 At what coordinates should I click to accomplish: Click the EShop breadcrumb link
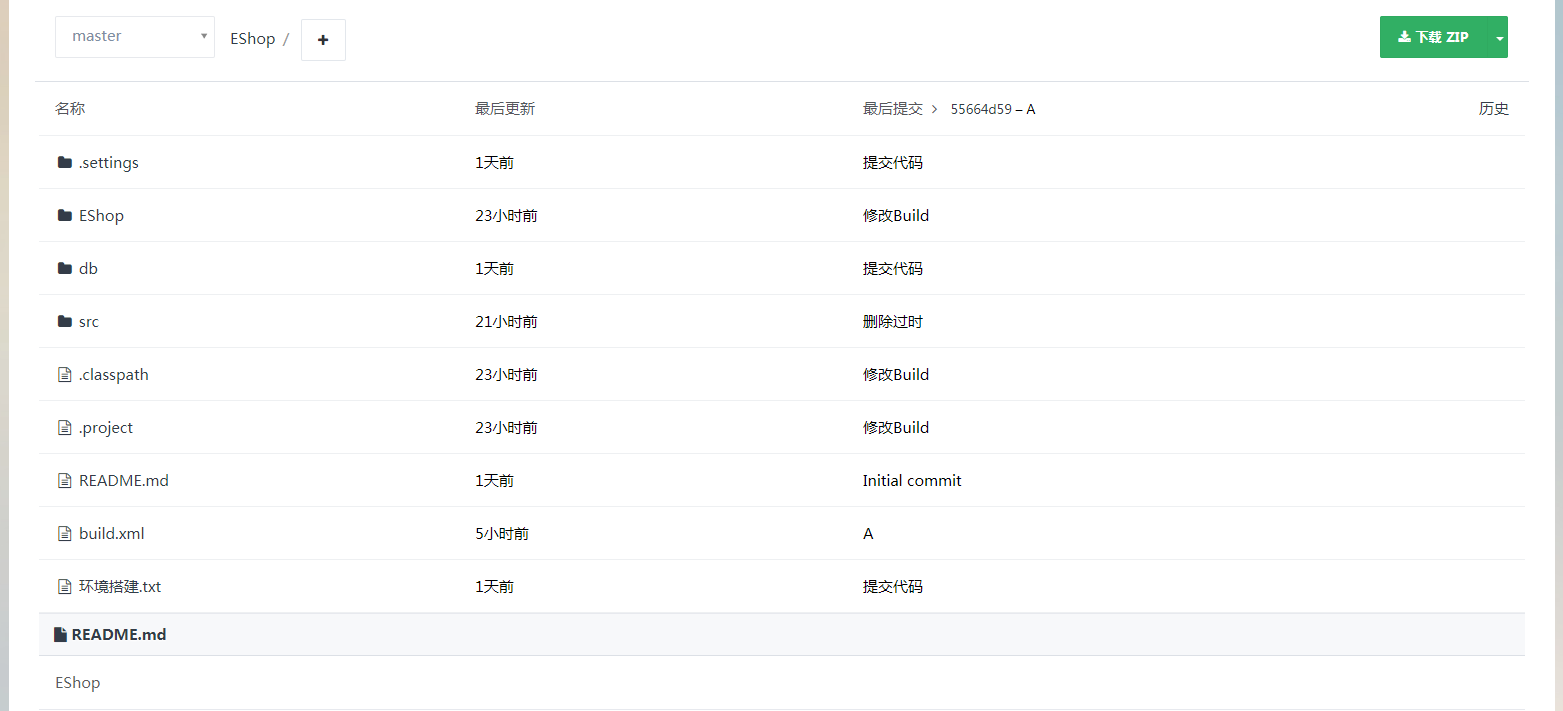click(252, 39)
